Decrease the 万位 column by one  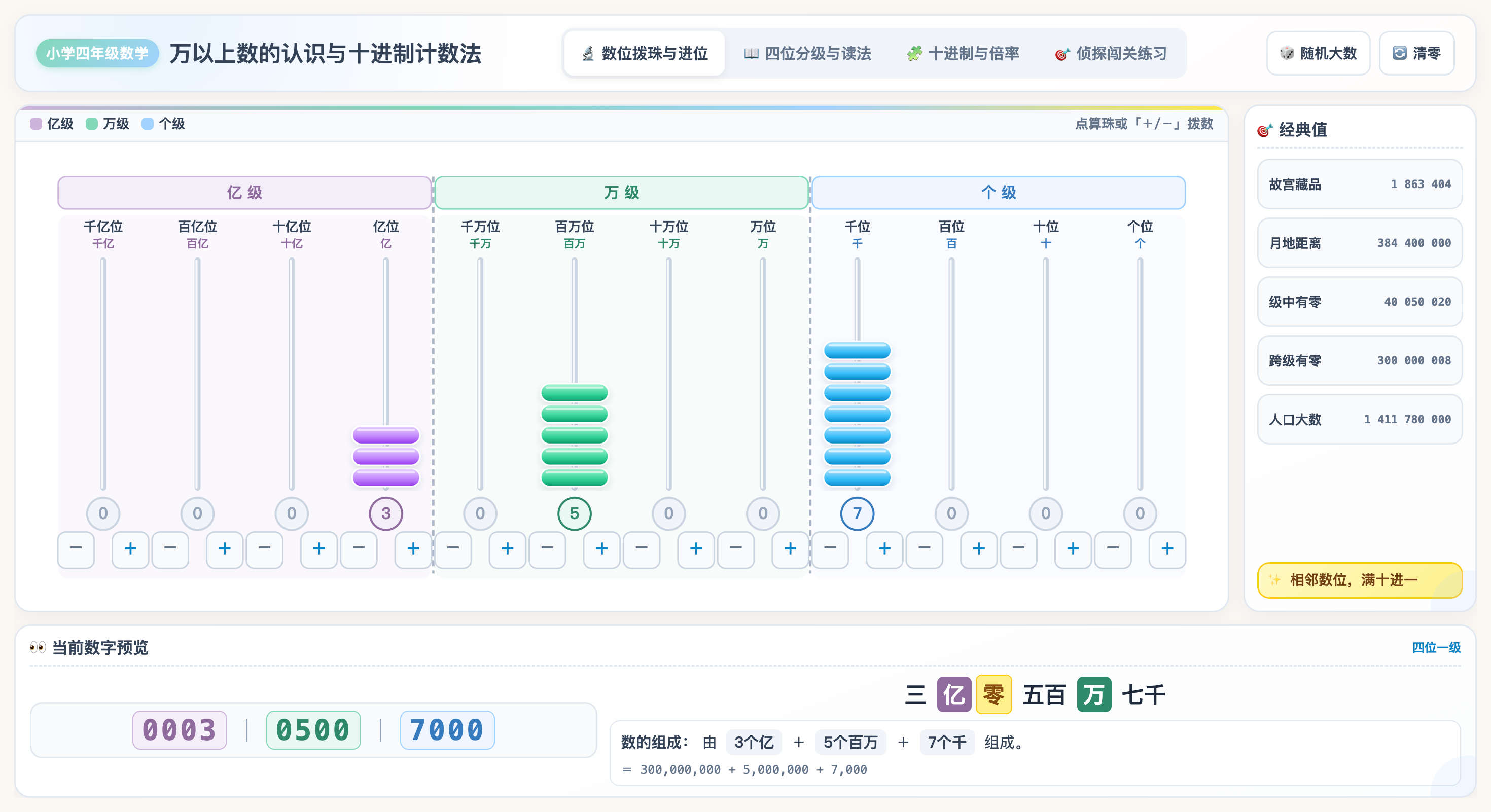coord(736,549)
